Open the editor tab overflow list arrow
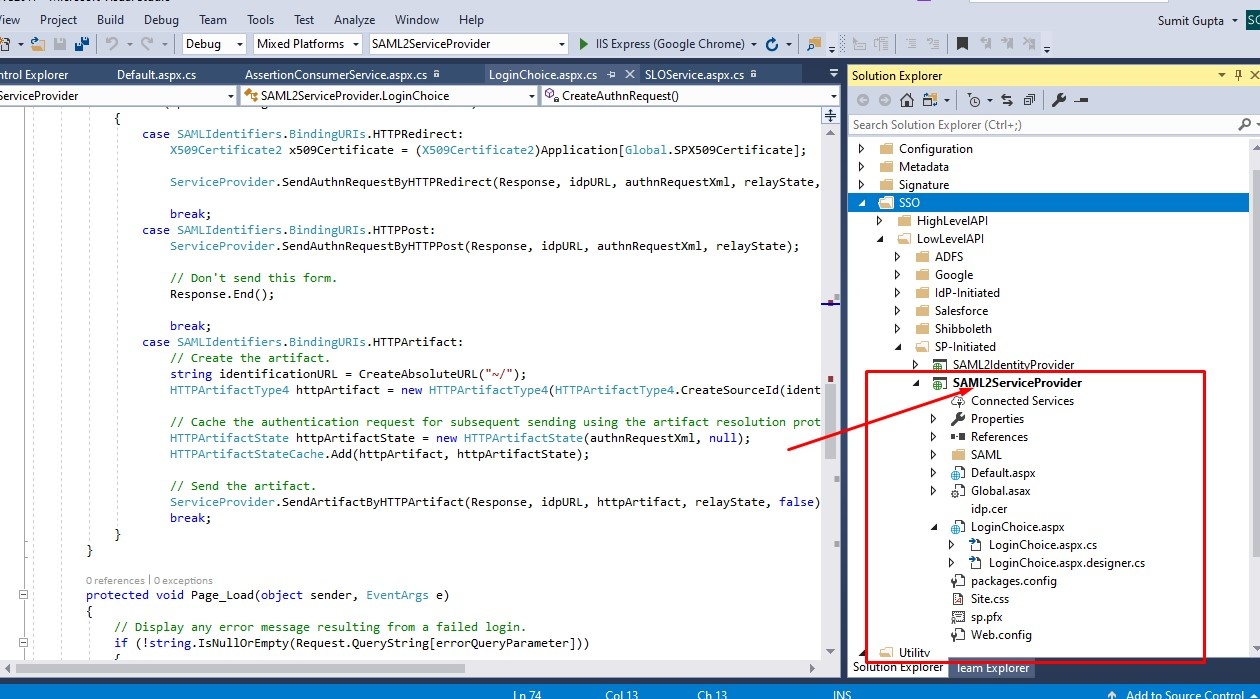The height and width of the screenshot is (699, 1260). point(834,75)
